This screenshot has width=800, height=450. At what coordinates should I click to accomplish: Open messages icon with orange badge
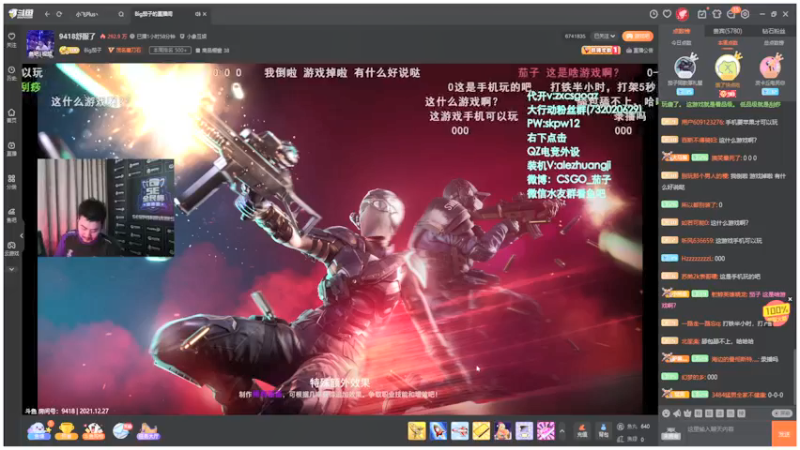coord(732,14)
